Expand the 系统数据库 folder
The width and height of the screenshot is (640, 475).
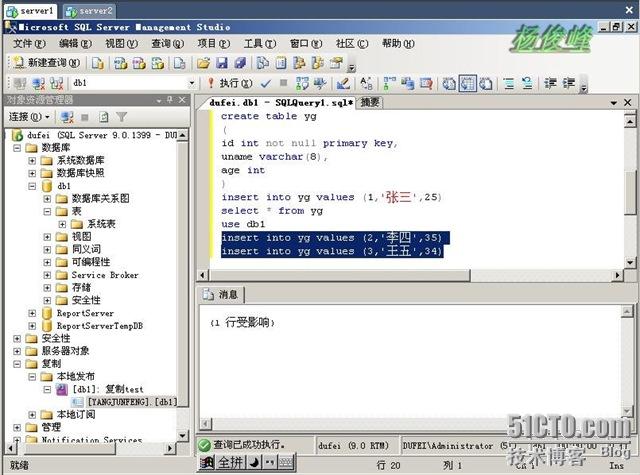32,161
